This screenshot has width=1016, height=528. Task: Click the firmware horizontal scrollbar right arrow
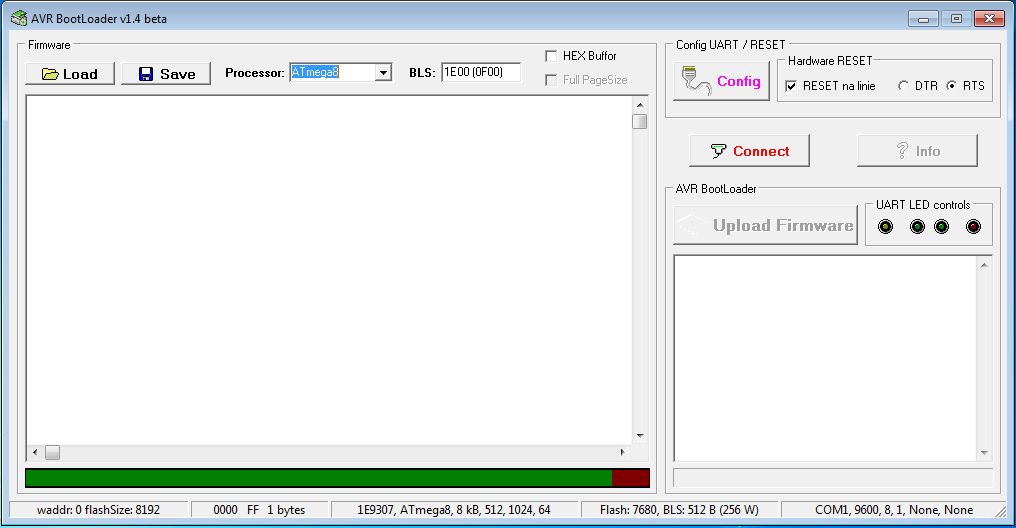point(623,452)
